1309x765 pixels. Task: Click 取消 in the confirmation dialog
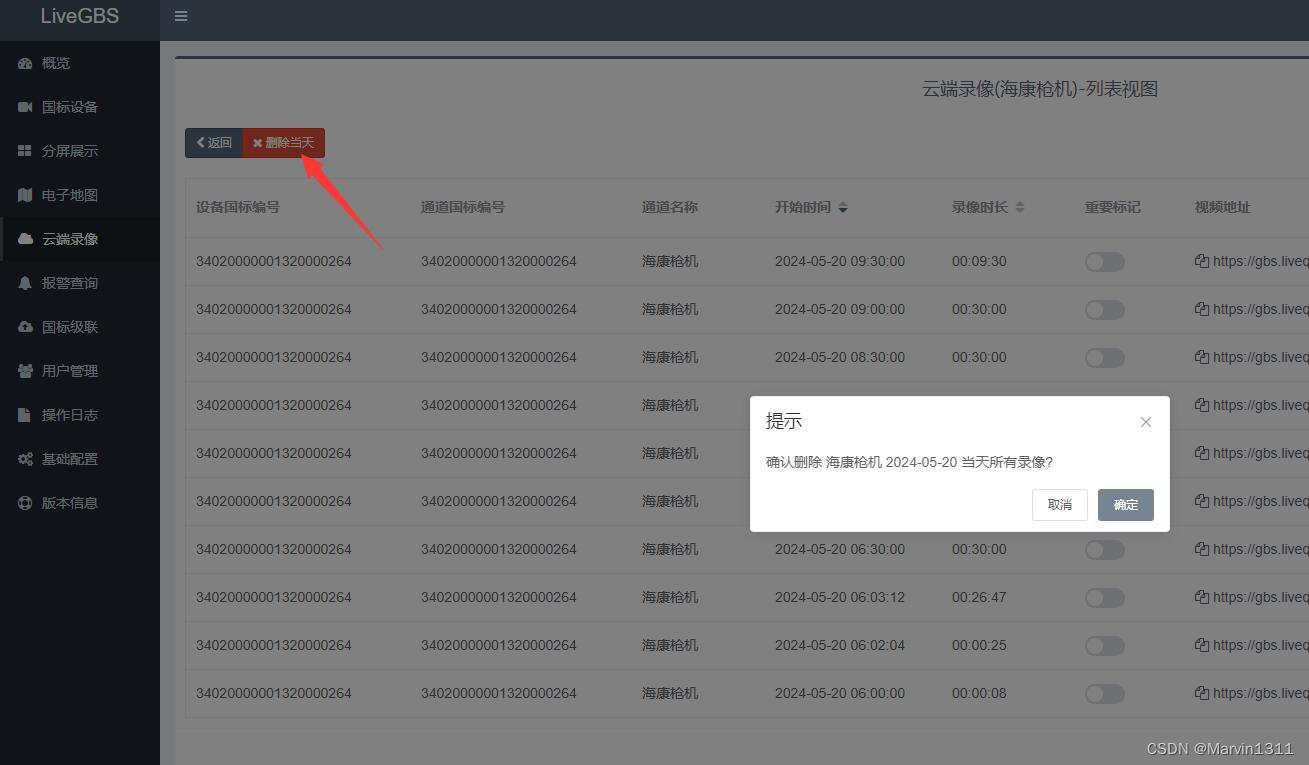[x=1060, y=505]
